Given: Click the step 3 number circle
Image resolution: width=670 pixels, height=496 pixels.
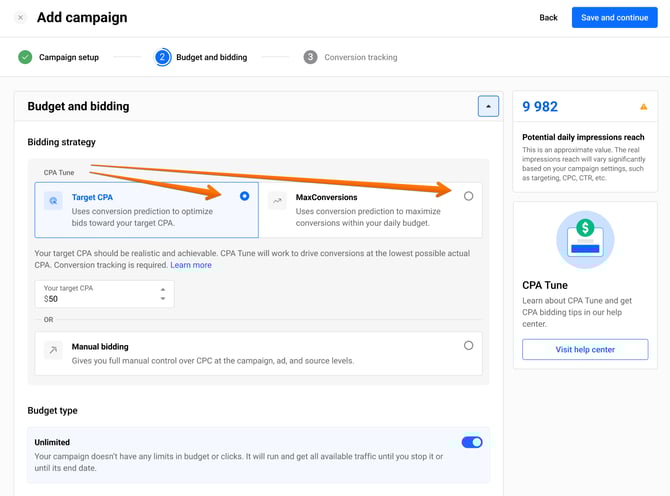Looking at the screenshot, I should coord(310,57).
